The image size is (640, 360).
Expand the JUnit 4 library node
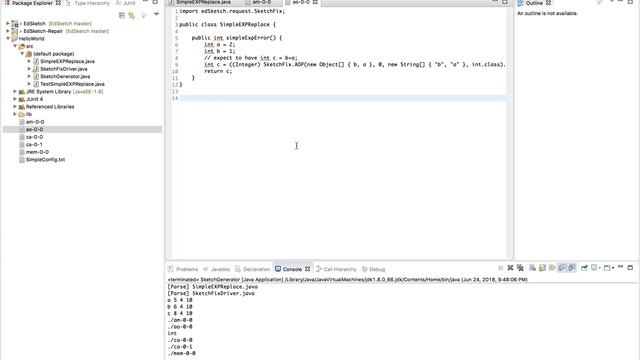click(x=15, y=99)
